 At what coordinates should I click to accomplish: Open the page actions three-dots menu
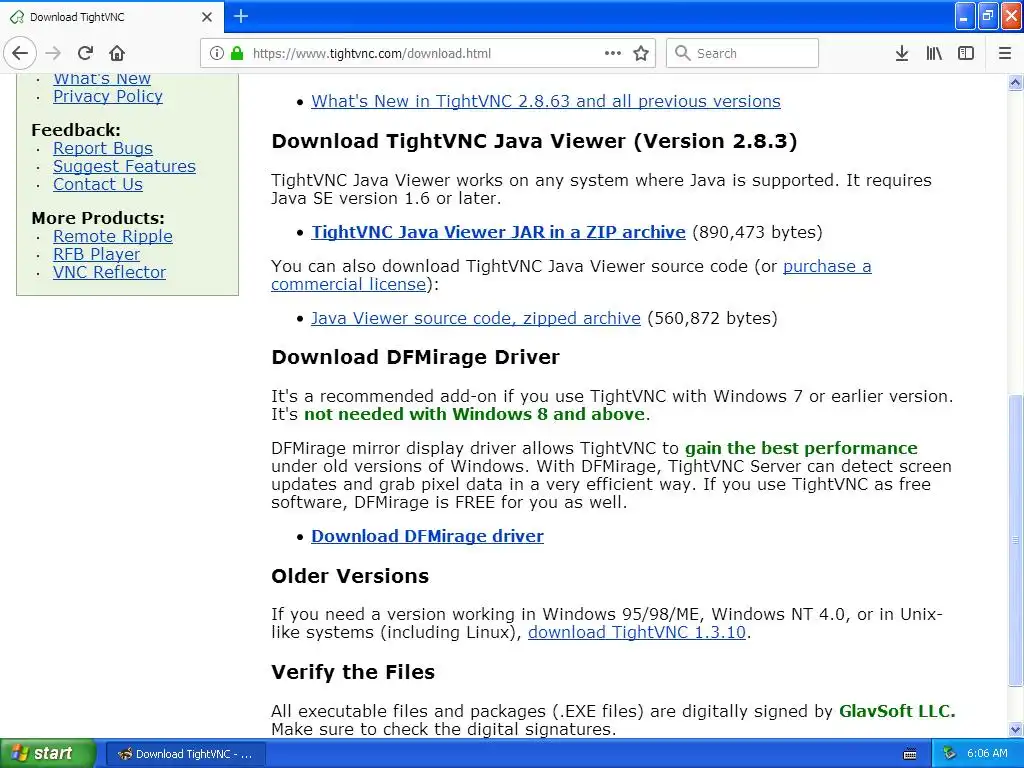click(613, 53)
